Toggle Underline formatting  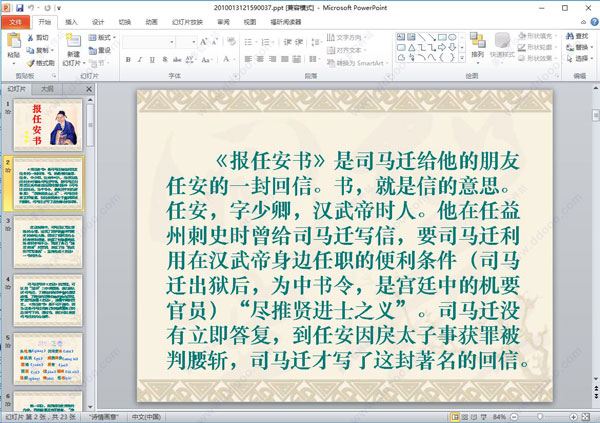[x=152, y=60]
